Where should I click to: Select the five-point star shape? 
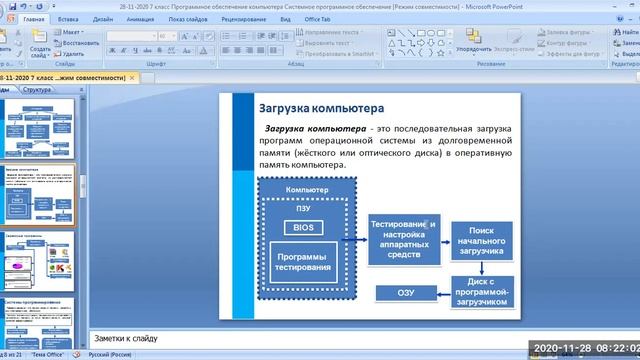(x=441, y=53)
